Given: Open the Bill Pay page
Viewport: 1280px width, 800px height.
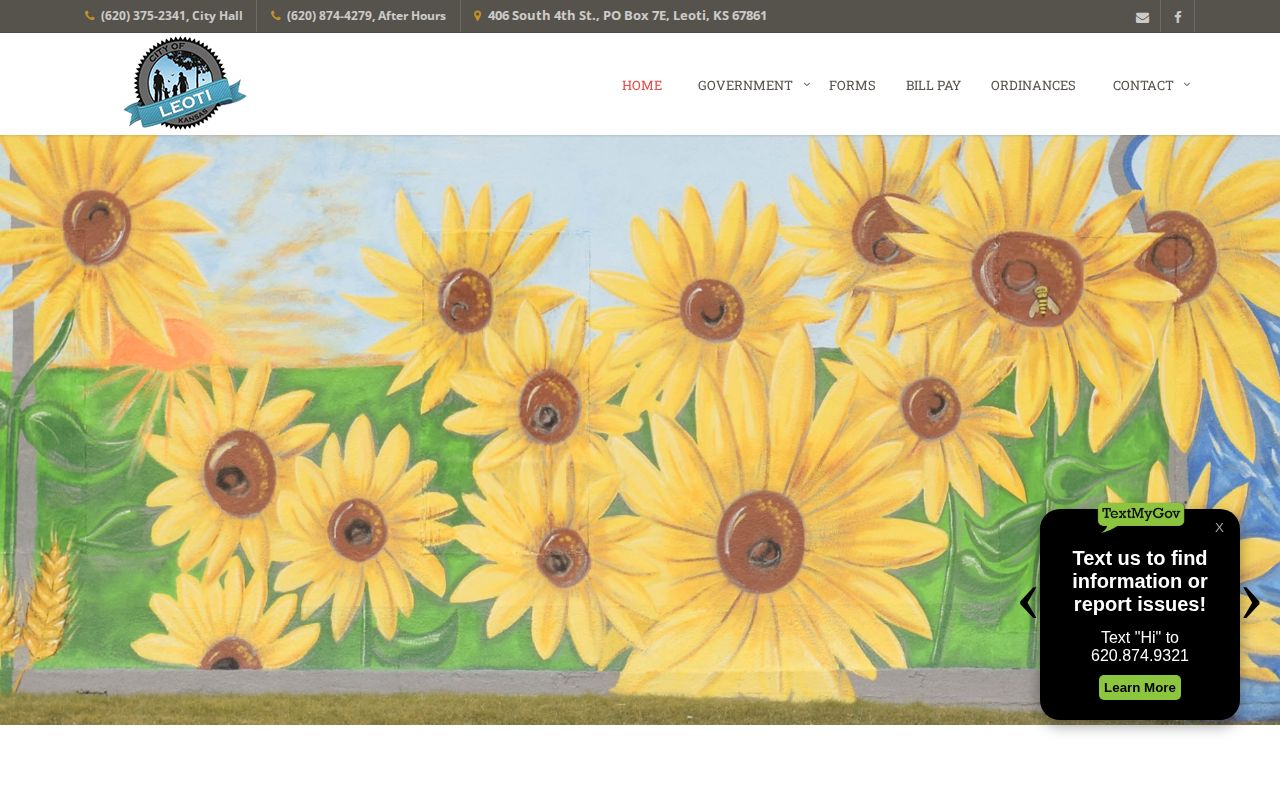Looking at the screenshot, I should pyautogui.click(x=933, y=86).
